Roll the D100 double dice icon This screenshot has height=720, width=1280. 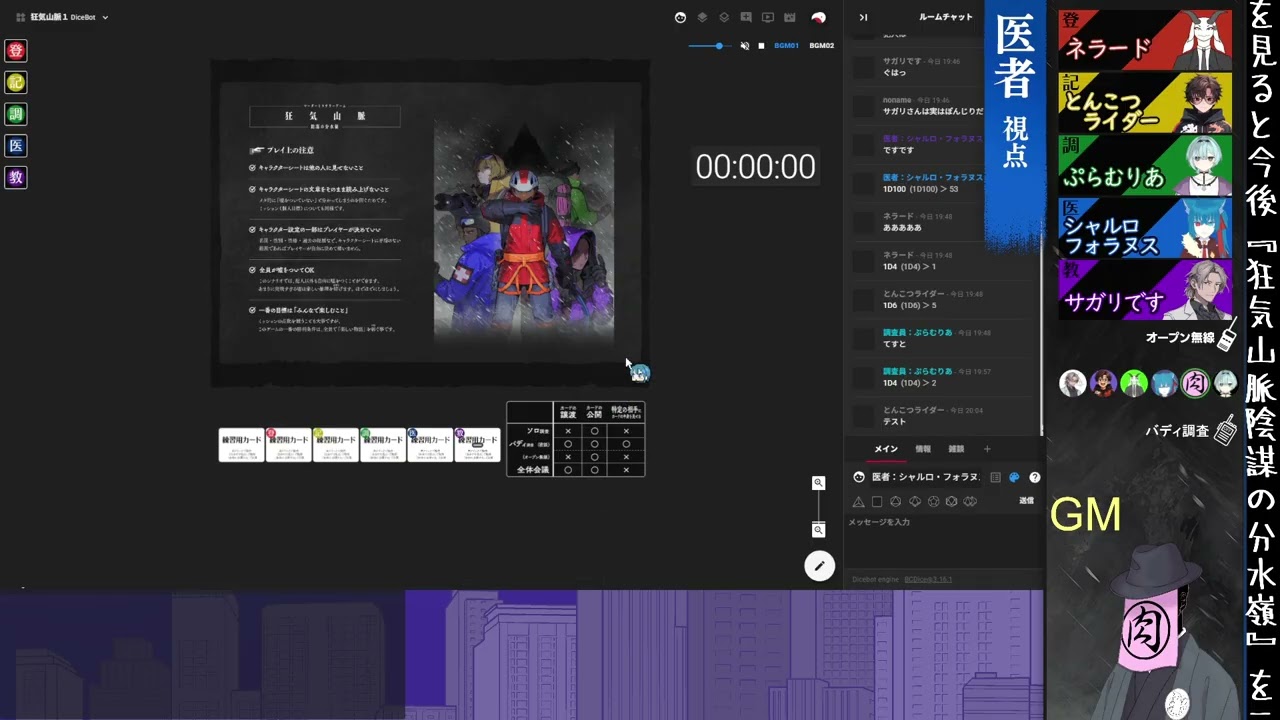pos(970,502)
